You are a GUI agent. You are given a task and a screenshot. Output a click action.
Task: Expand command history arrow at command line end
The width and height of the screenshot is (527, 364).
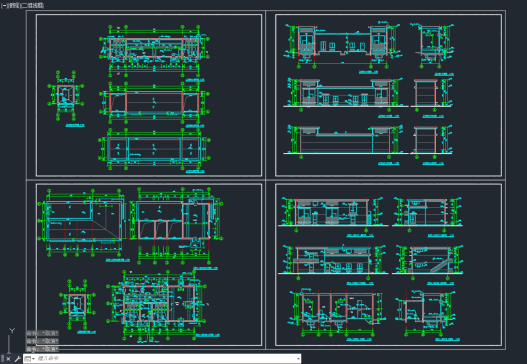coord(298,359)
